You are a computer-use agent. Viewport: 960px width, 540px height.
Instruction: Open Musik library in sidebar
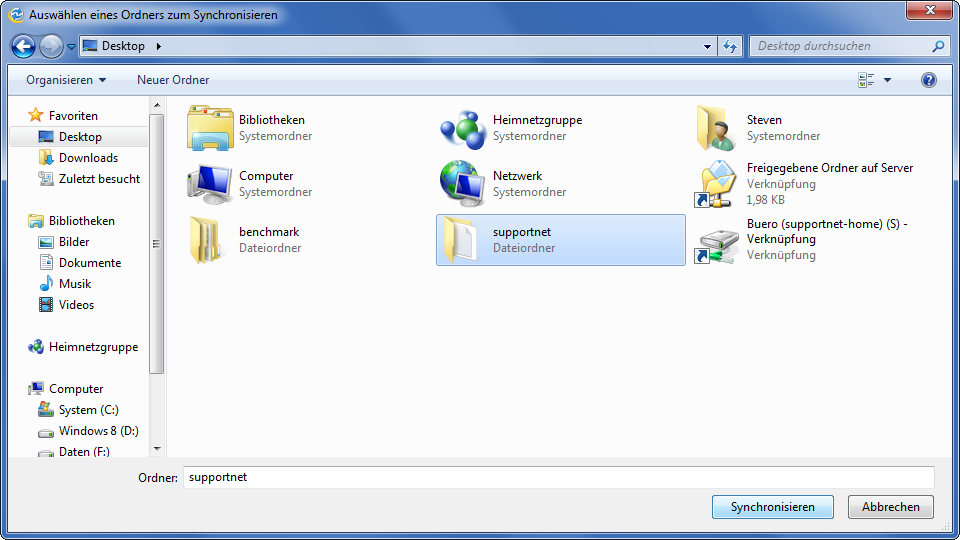coord(75,284)
